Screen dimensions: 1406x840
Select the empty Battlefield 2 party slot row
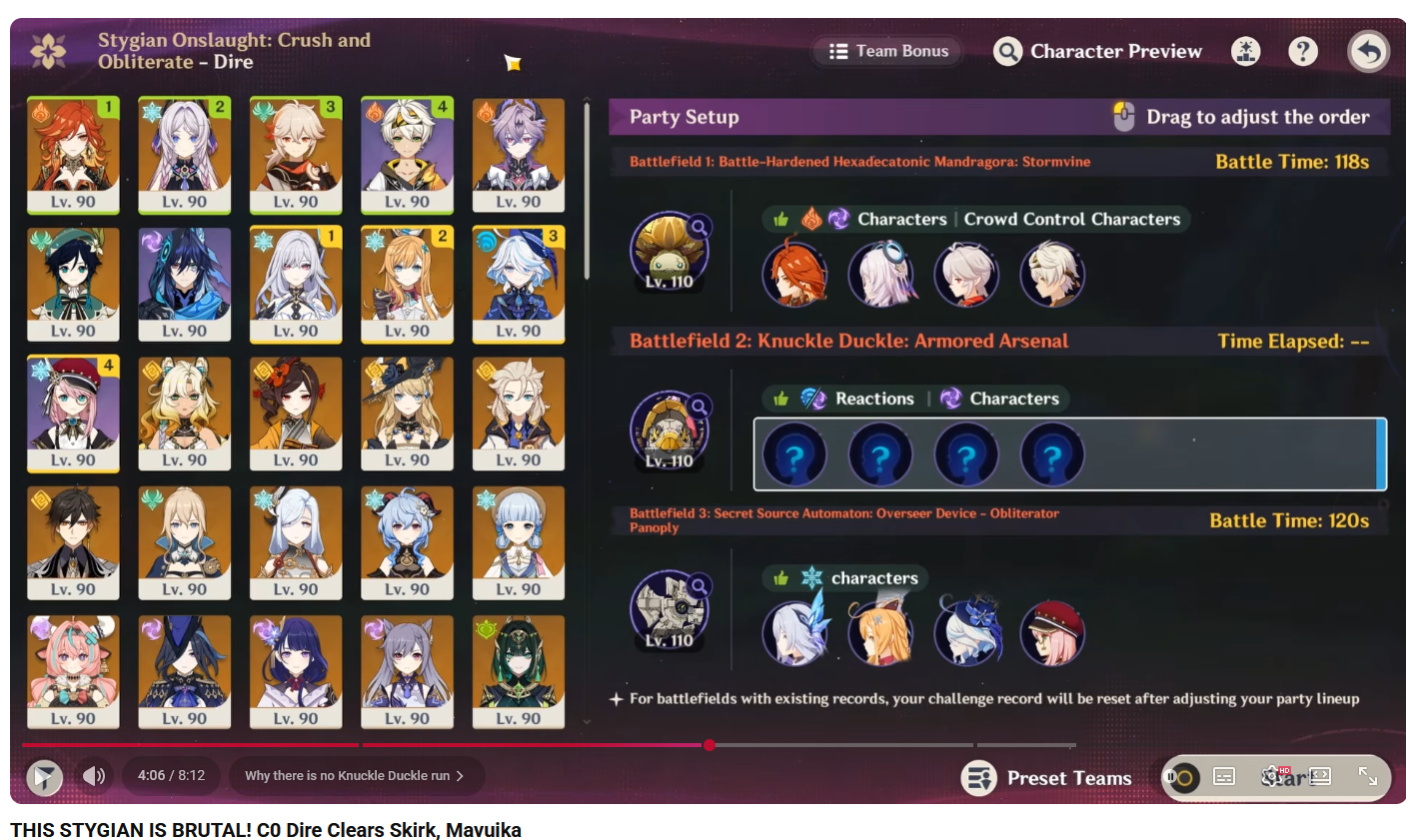[x=1069, y=454]
